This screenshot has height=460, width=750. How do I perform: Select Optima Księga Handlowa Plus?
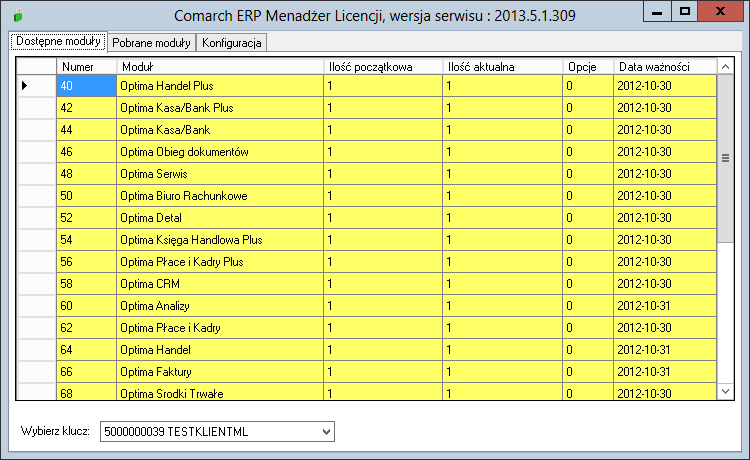(220, 240)
